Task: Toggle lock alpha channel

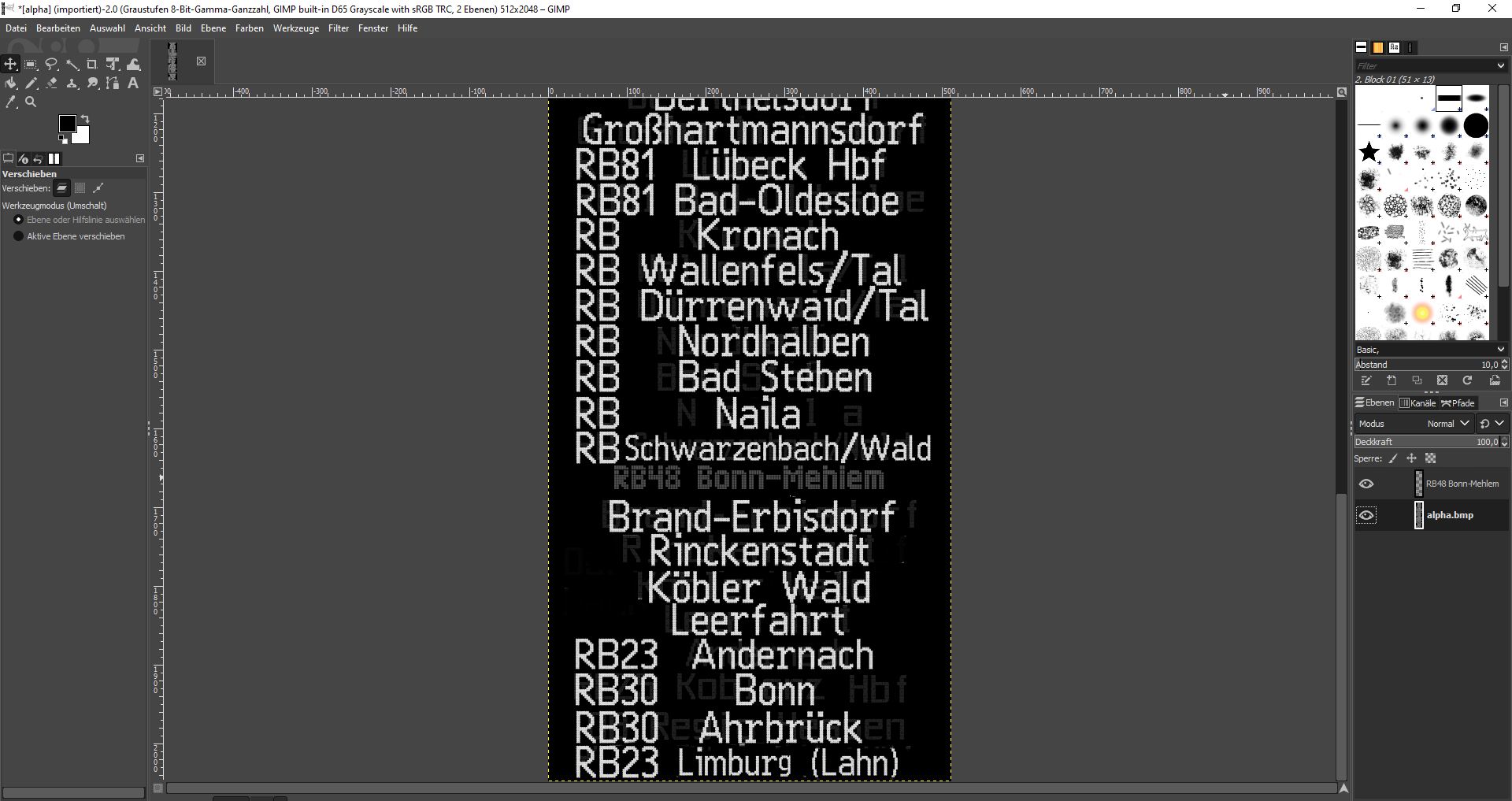Action: (1431, 459)
